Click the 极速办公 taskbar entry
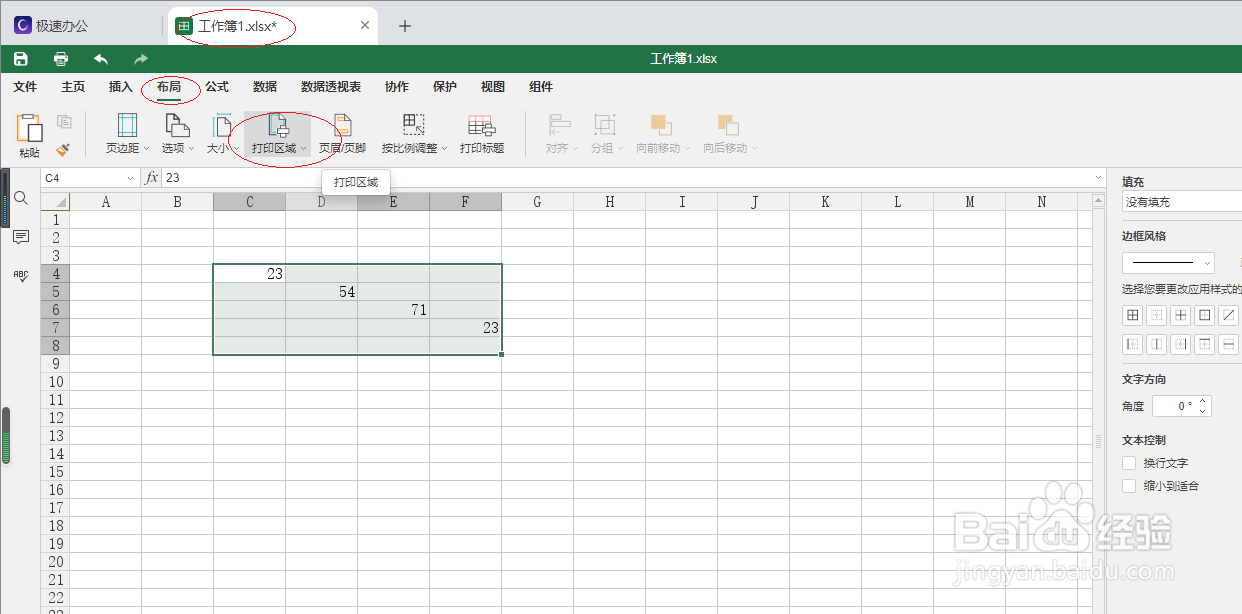 point(60,23)
